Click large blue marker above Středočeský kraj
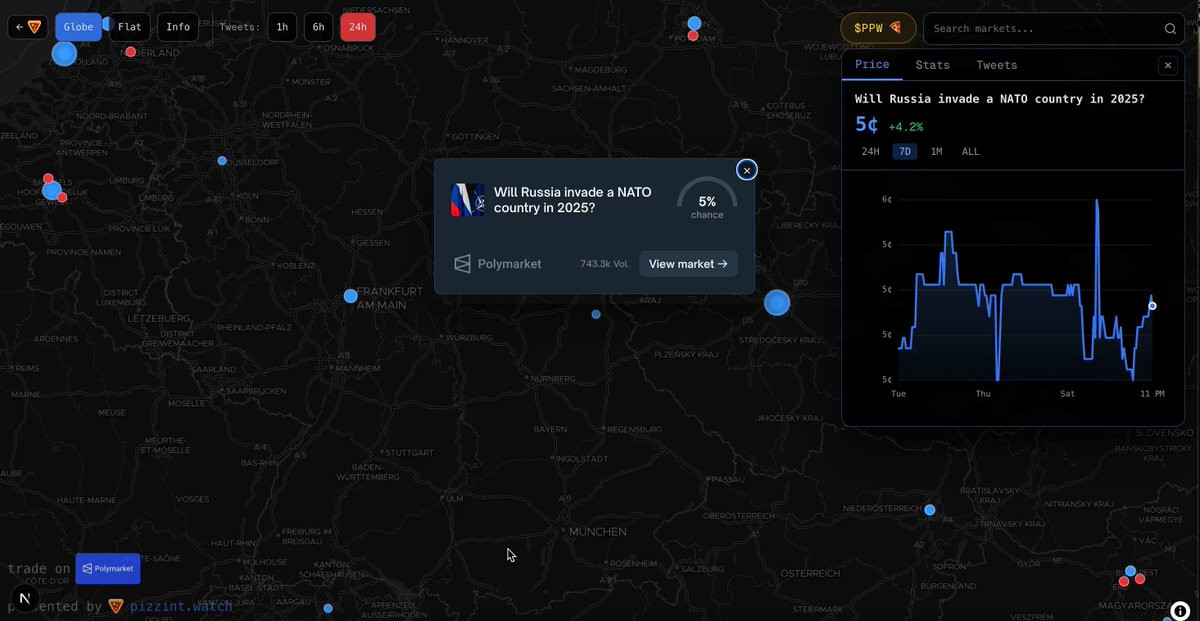 (777, 302)
